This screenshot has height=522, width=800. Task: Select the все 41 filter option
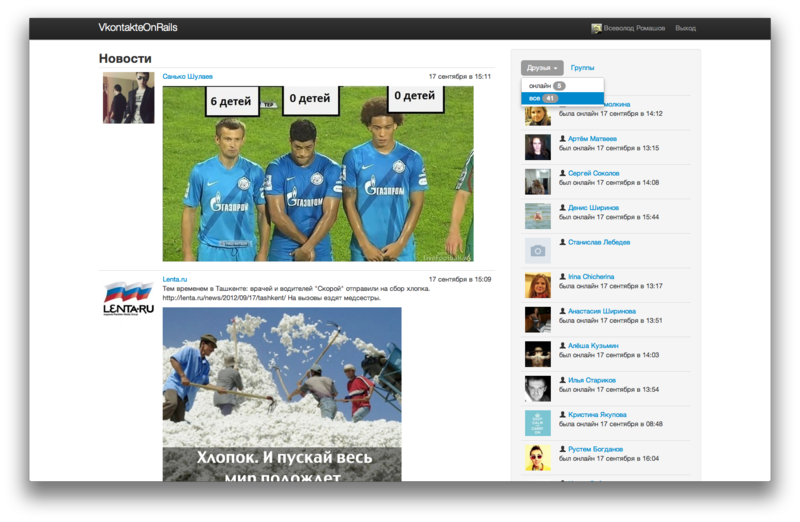point(562,98)
